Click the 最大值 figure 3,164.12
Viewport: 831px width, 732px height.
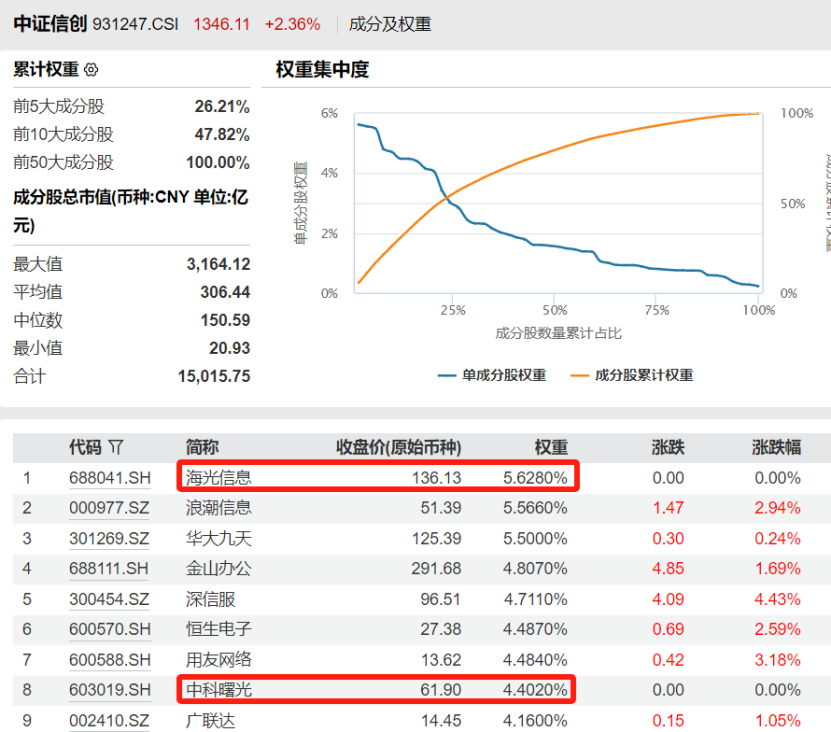coord(218,264)
